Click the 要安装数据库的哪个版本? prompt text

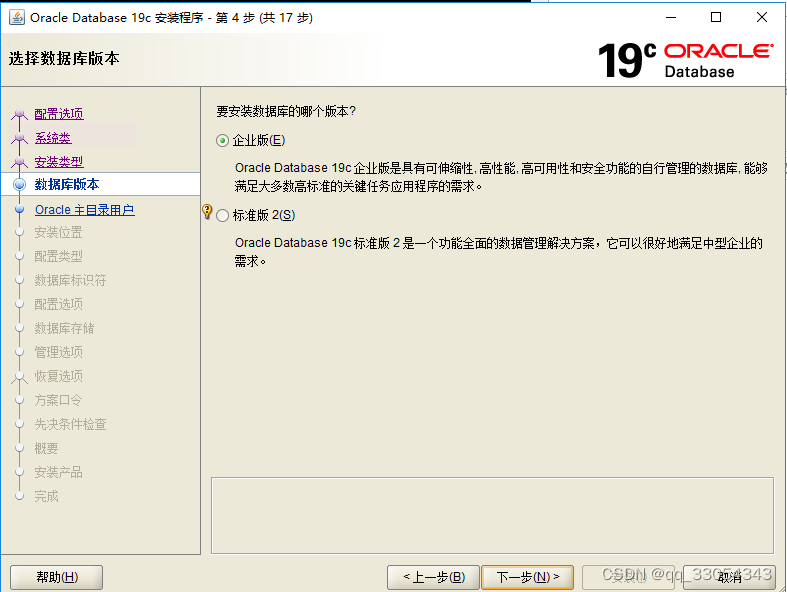pos(286,111)
